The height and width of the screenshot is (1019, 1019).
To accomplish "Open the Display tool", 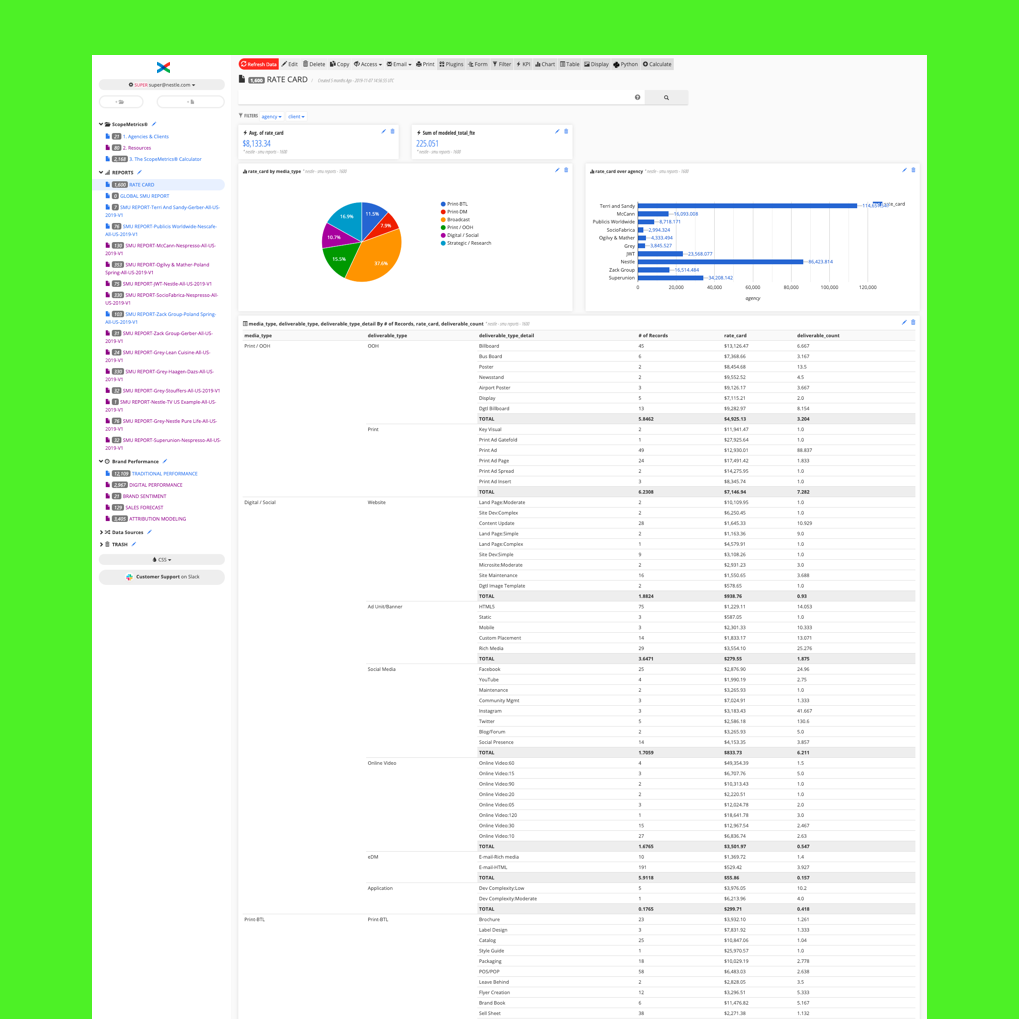I will click(x=597, y=64).
